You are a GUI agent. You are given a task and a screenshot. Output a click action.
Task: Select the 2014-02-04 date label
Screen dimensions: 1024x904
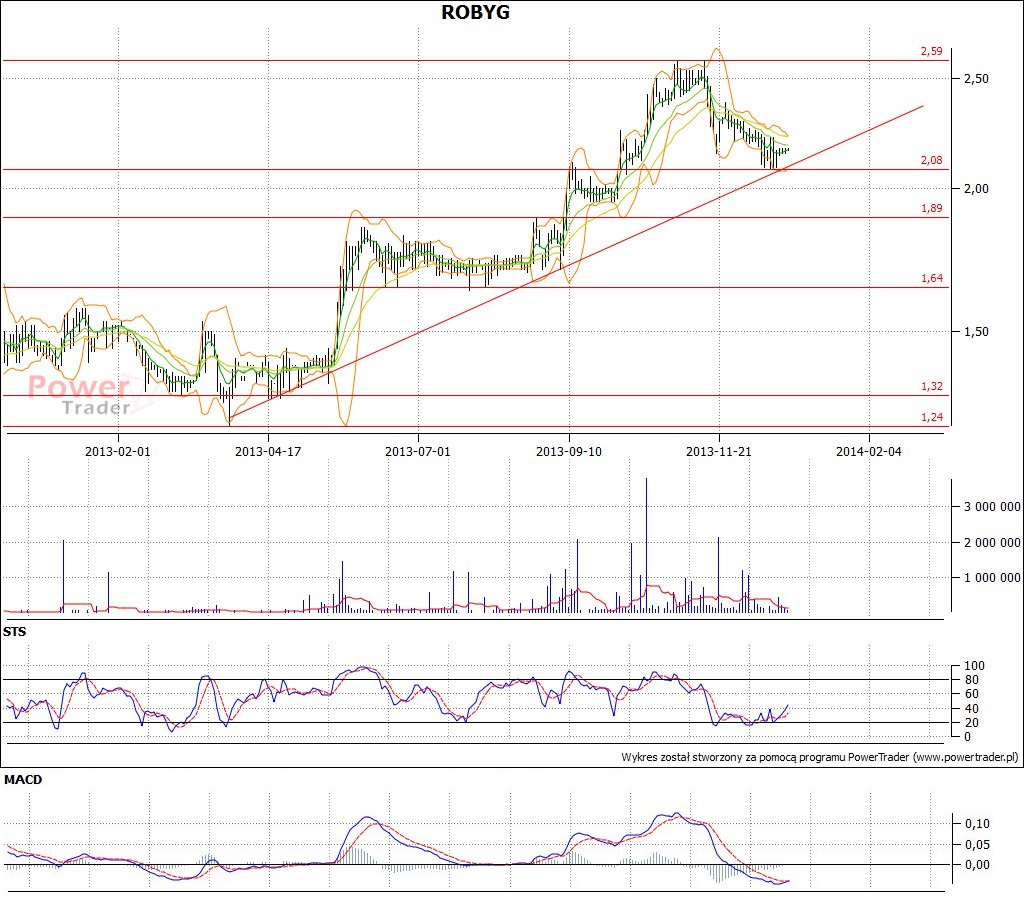tap(869, 451)
